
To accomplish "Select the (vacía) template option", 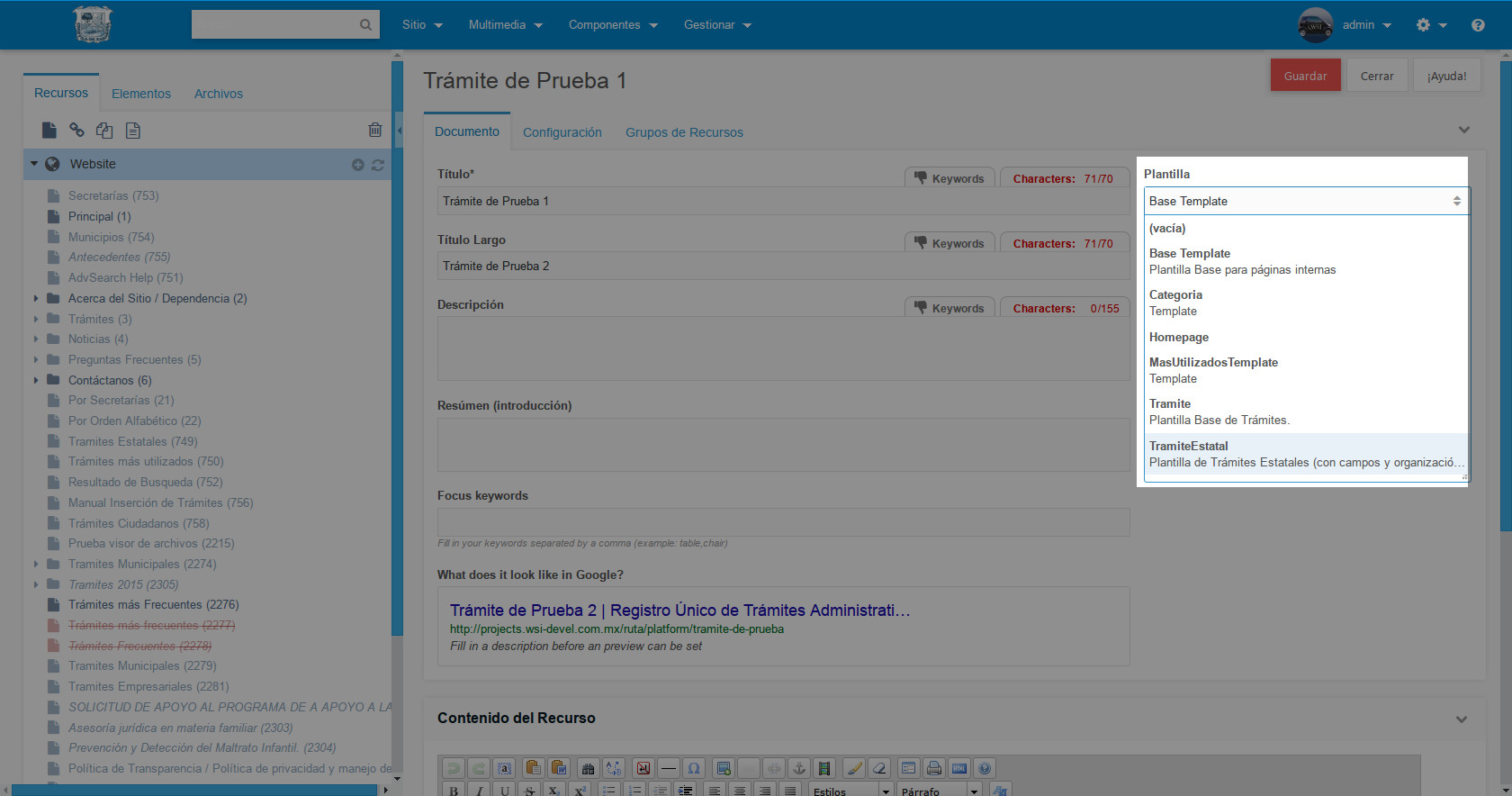I will click(x=1306, y=228).
